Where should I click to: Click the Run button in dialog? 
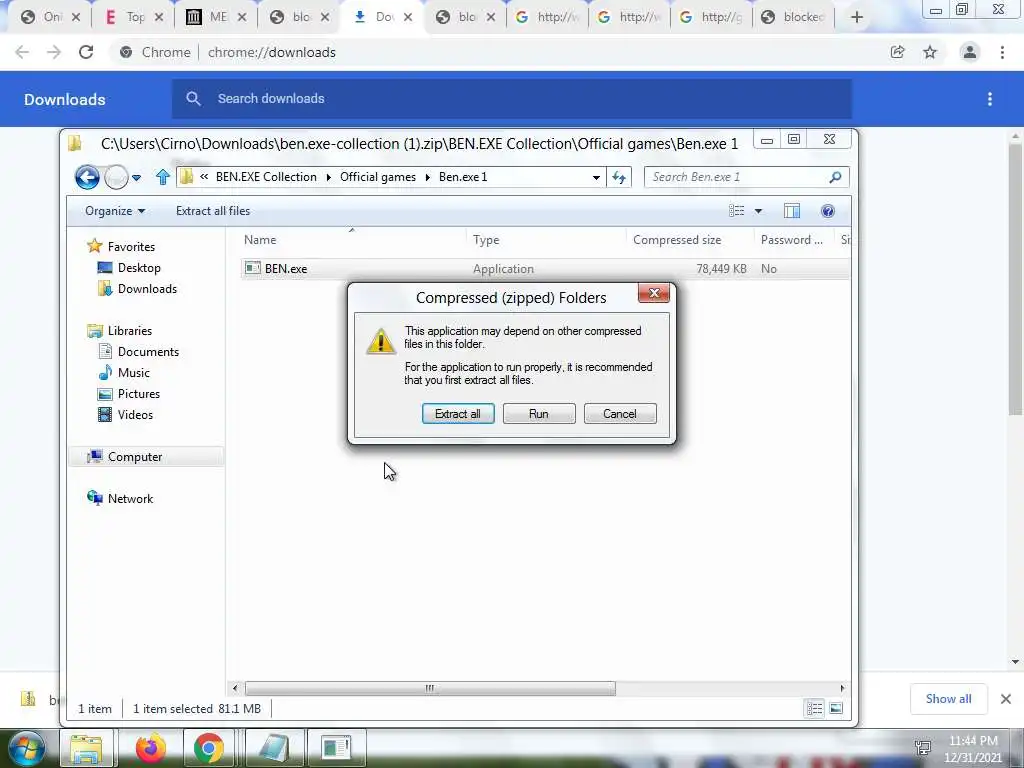(539, 413)
